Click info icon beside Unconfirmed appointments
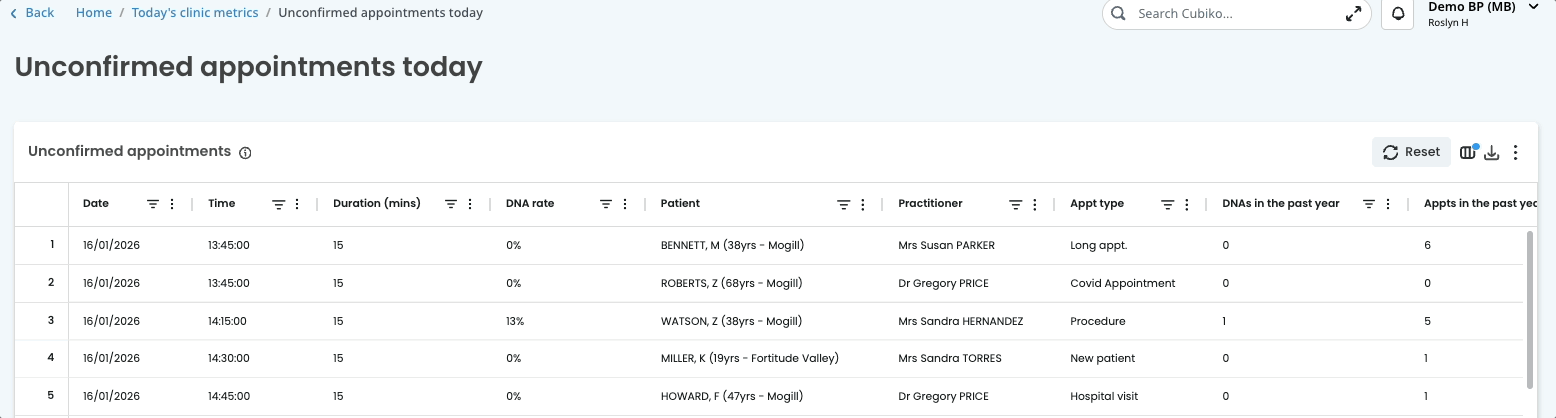 pyautogui.click(x=245, y=153)
